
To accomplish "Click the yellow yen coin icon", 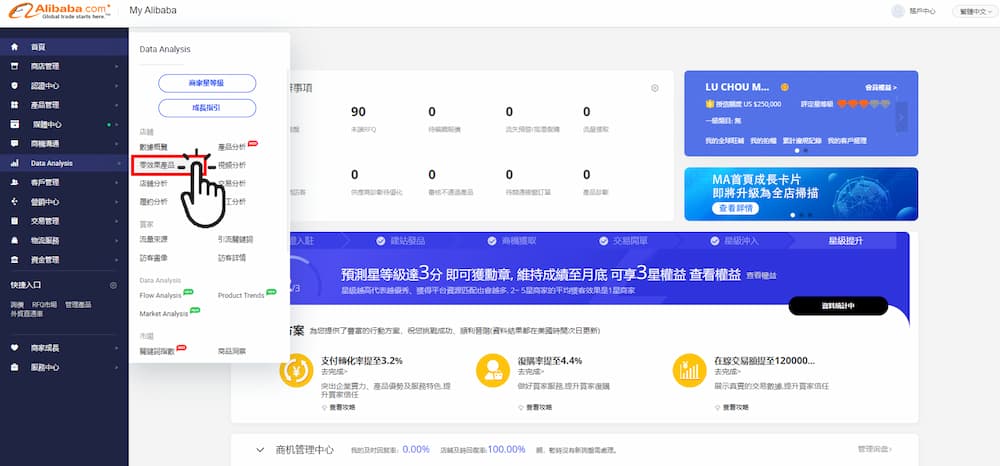I will [x=297, y=370].
